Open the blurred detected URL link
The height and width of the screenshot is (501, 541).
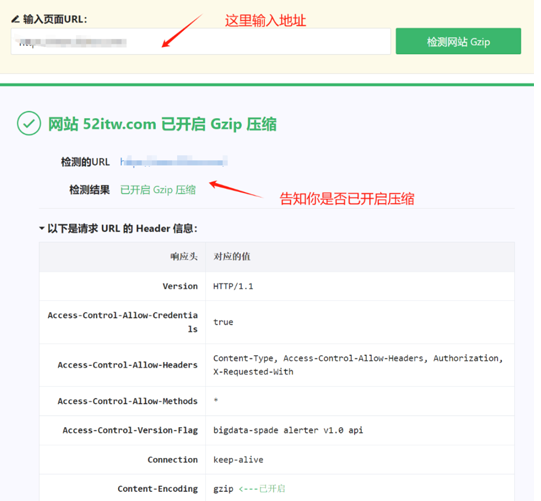pos(174,161)
